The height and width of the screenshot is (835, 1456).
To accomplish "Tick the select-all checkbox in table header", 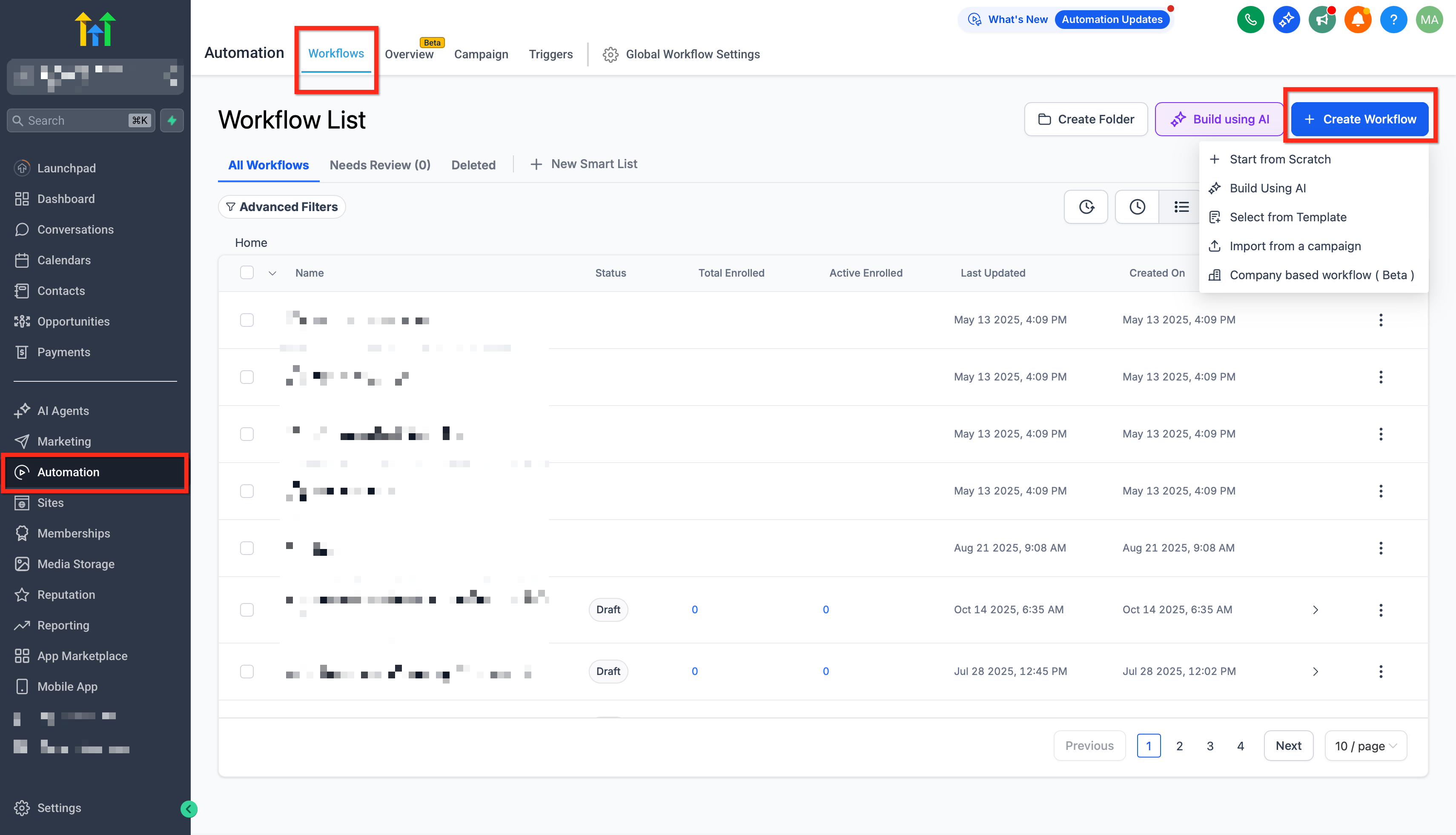I will pyautogui.click(x=246, y=273).
